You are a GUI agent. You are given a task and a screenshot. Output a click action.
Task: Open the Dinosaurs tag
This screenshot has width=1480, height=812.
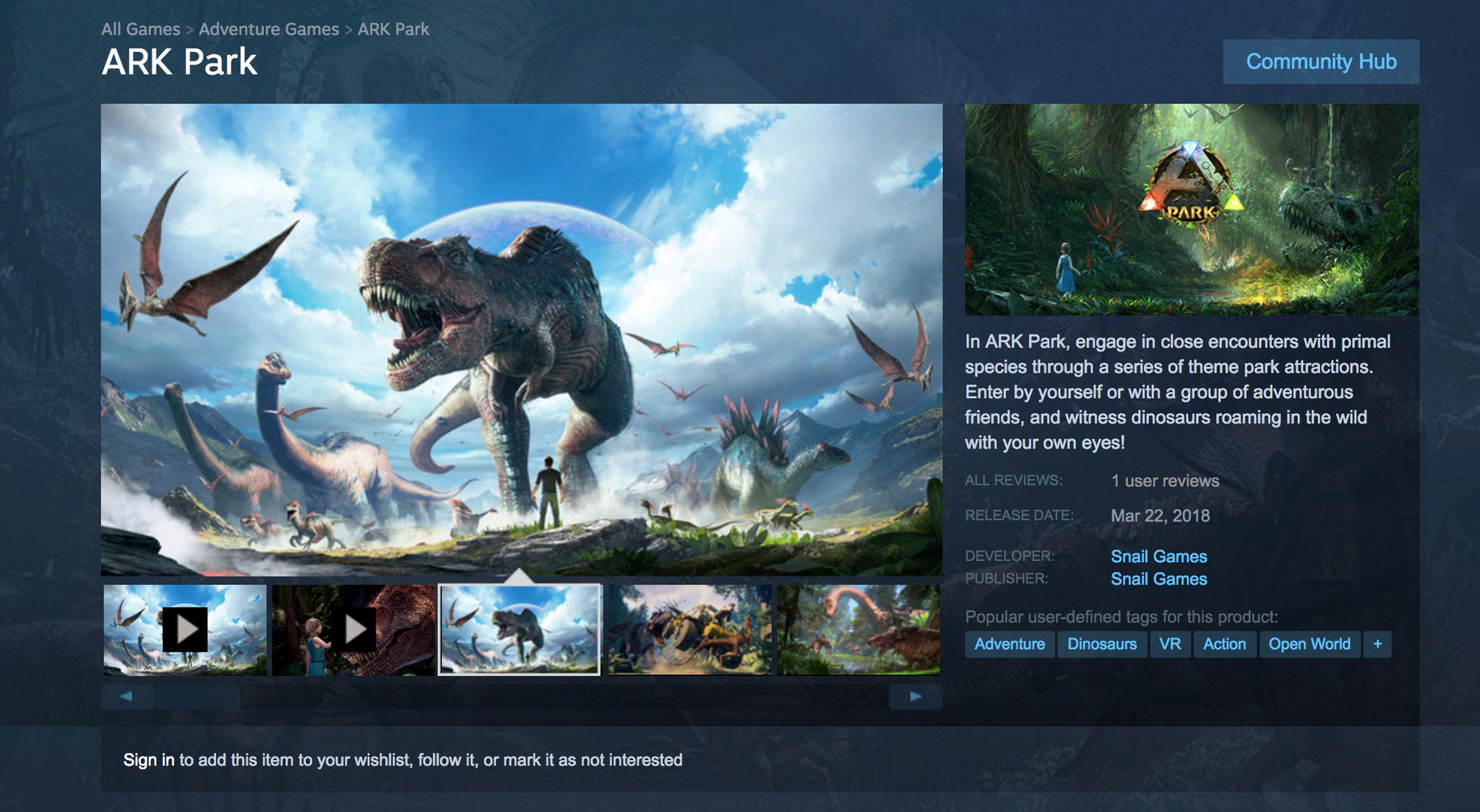tap(1102, 644)
